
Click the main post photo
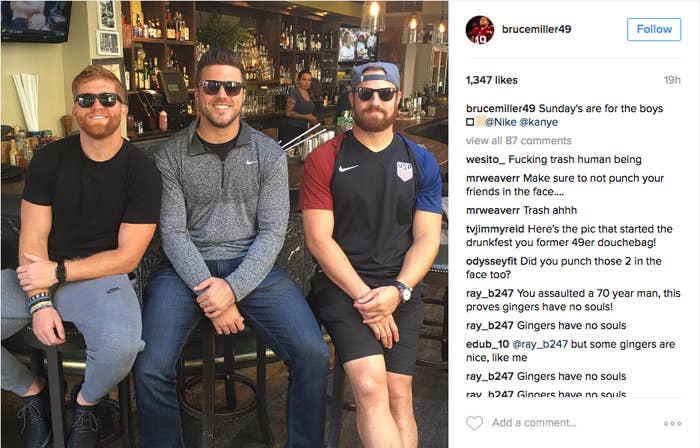[225, 224]
